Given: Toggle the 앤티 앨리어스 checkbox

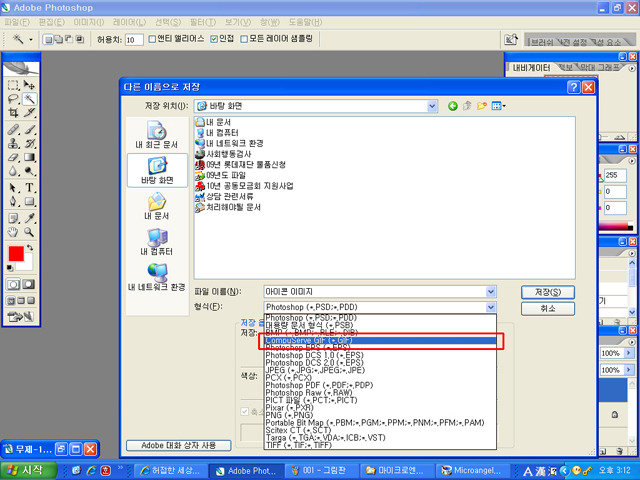Looking at the screenshot, I should (x=152, y=39).
